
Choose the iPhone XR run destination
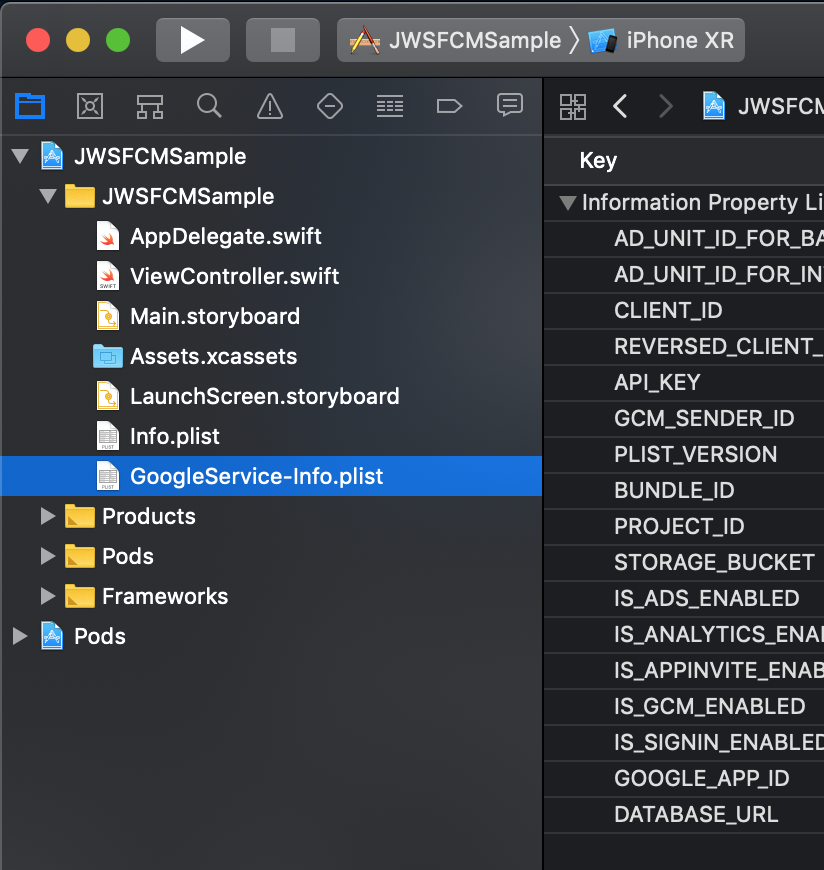click(x=661, y=40)
